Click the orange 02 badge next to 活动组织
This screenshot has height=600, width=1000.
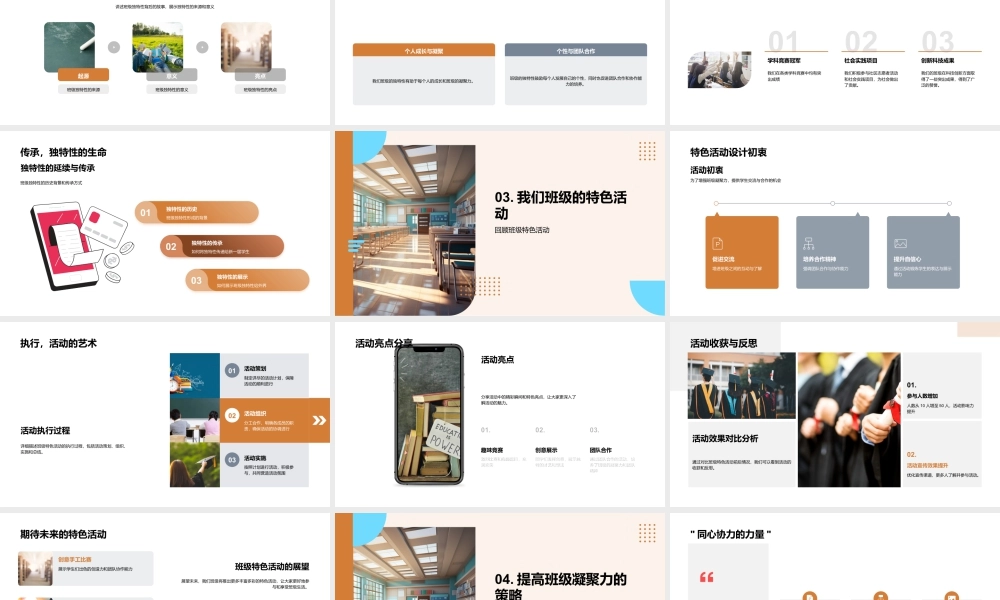point(232,416)
